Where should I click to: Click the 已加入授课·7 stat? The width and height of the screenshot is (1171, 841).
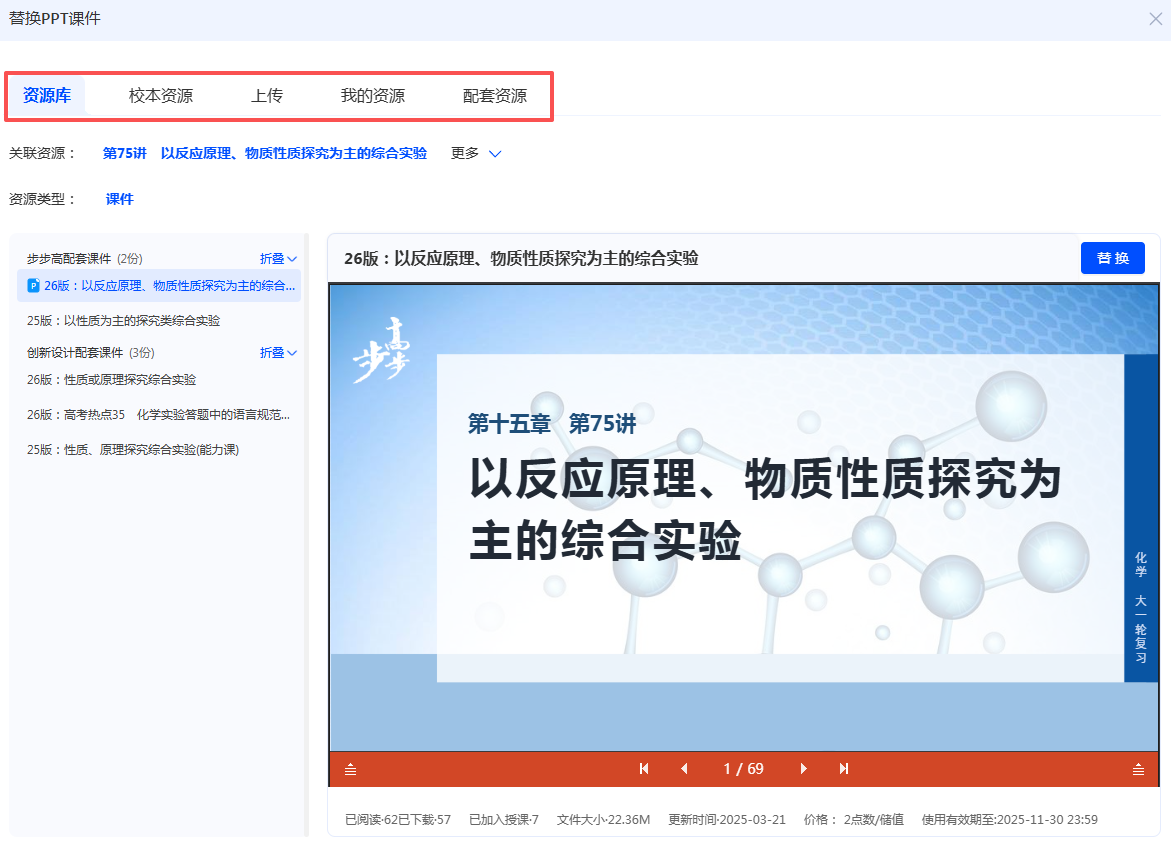pos(503,819)
